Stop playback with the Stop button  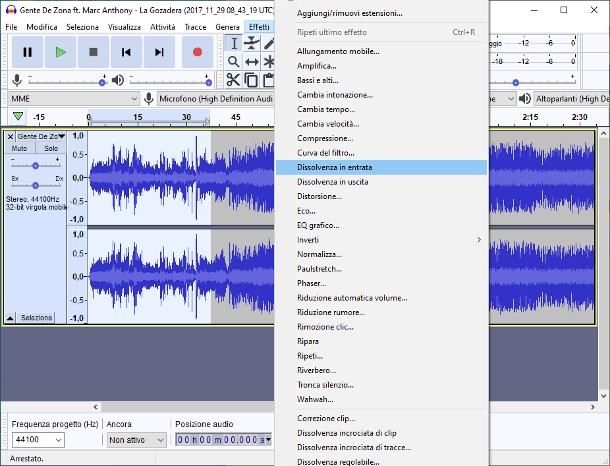tap(93, 52)
